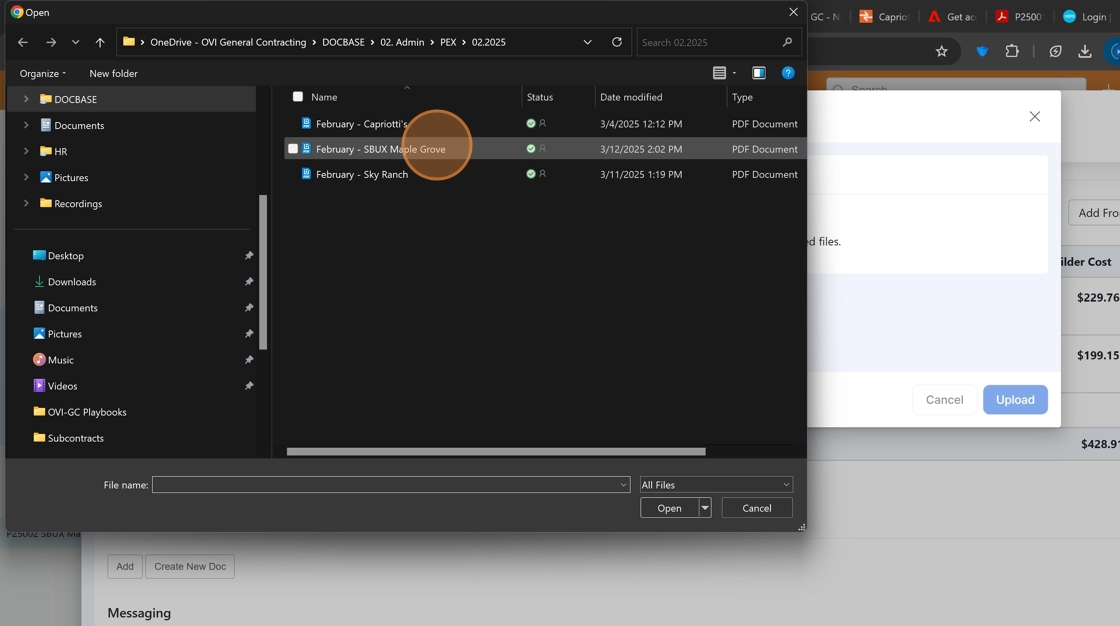Screen dimensions: 1120x626
Task: Open Subcontracts folder in sidebar
Action: (75, 438)
